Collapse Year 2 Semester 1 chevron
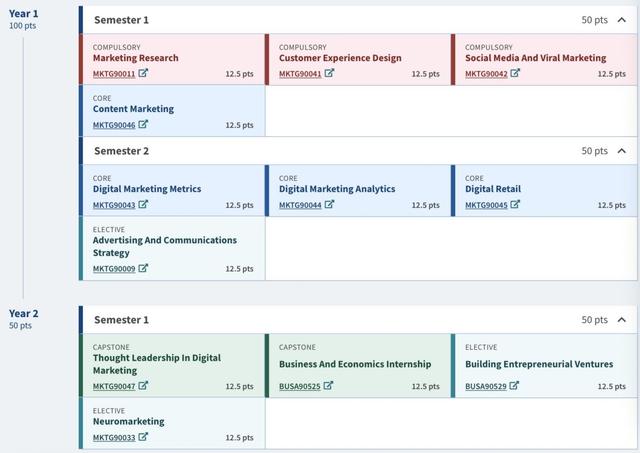The image size is (640, 453). click(x=621, y=320)
